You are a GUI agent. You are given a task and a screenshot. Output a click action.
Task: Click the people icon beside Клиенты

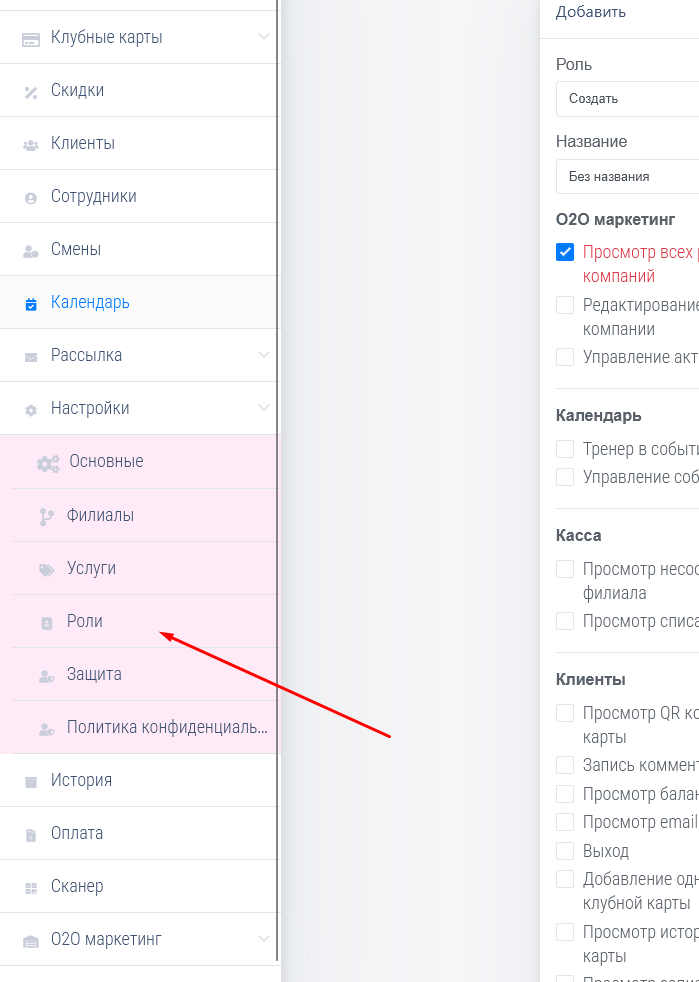[x=31, y=144]
